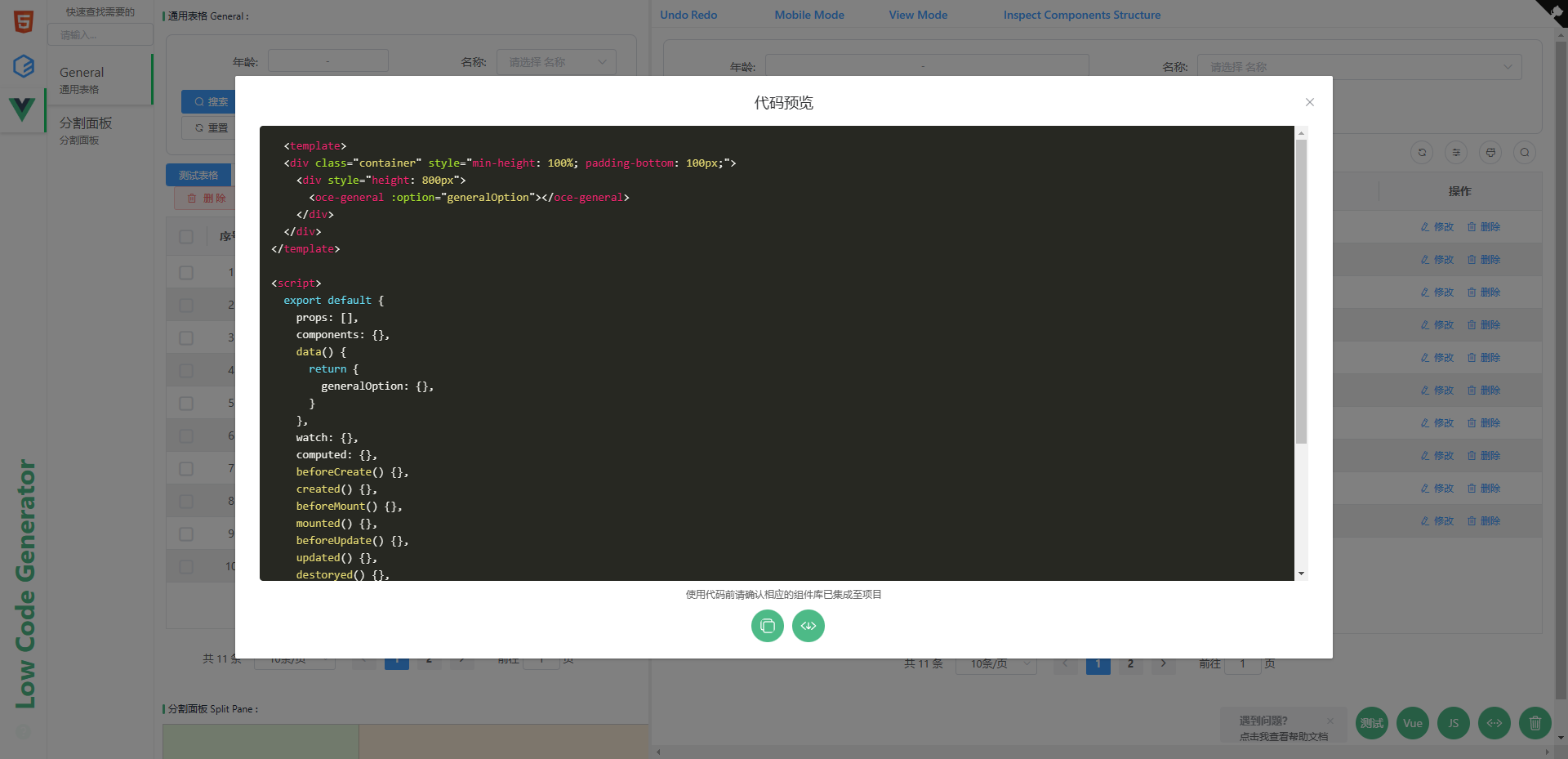Switch to Mobile Mode
The image size is (1568, 759).
[808, 15]
